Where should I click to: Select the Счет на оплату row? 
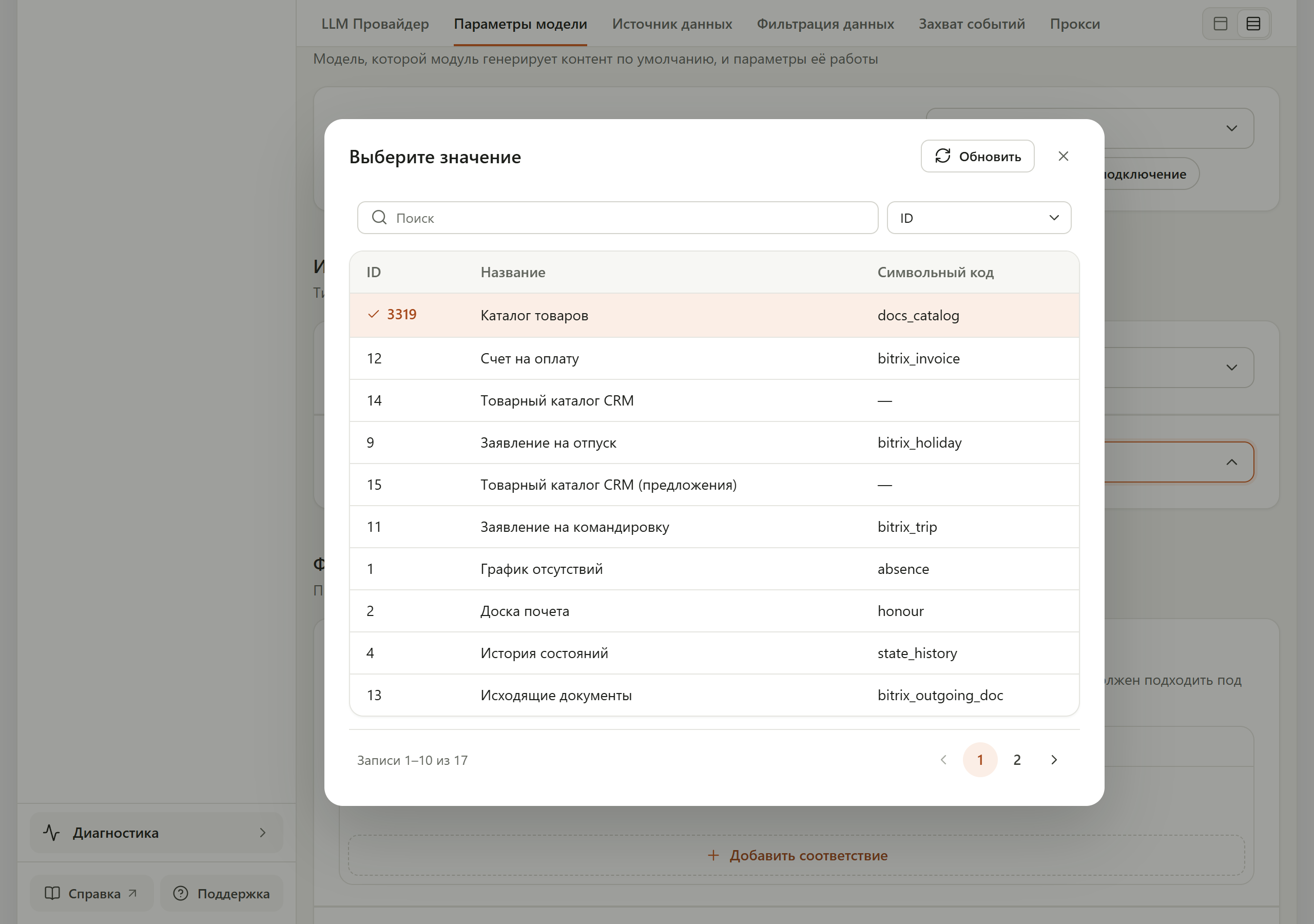(x=714, y=358)
